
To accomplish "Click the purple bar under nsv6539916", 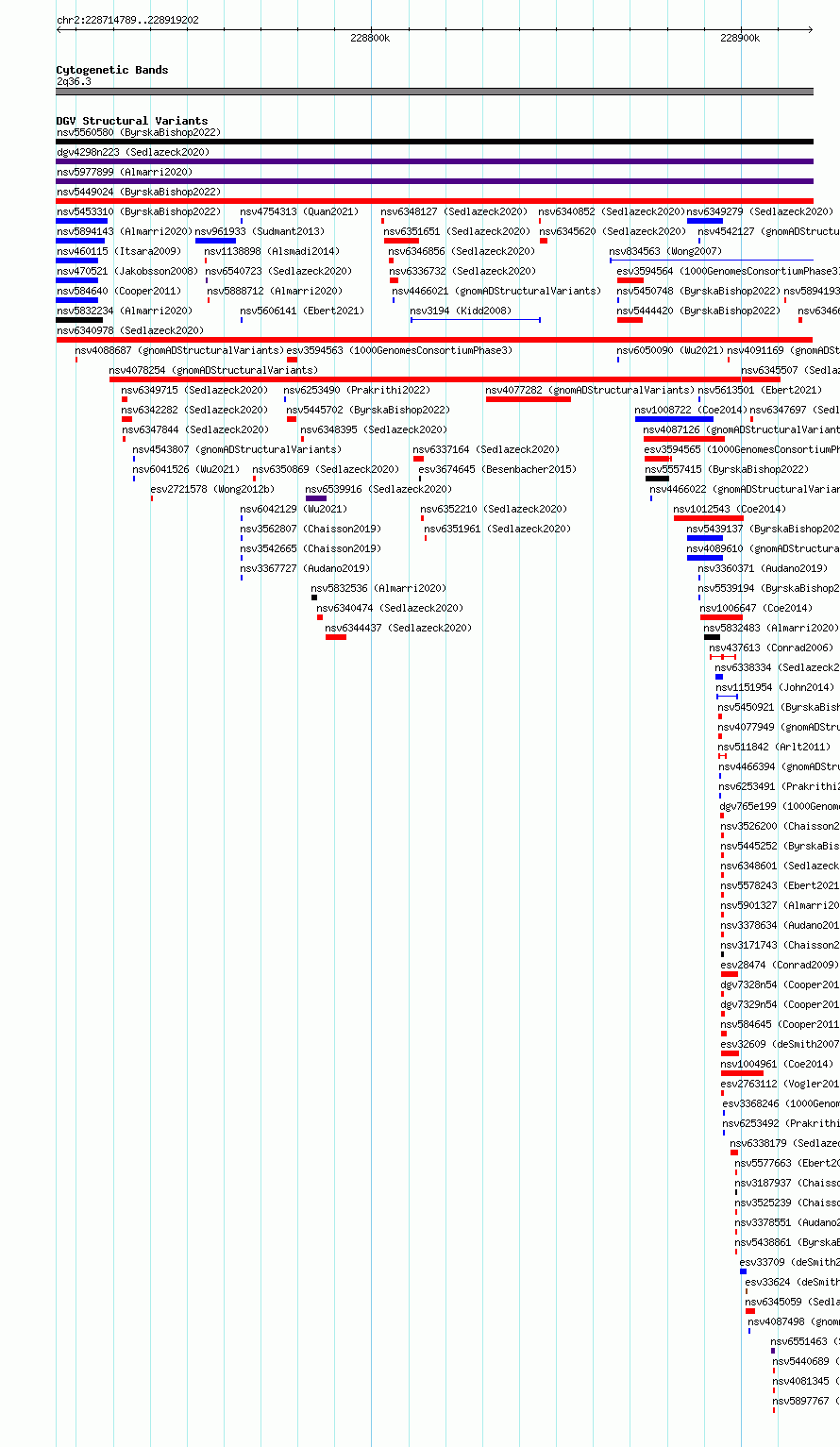I will pos(316,498).
